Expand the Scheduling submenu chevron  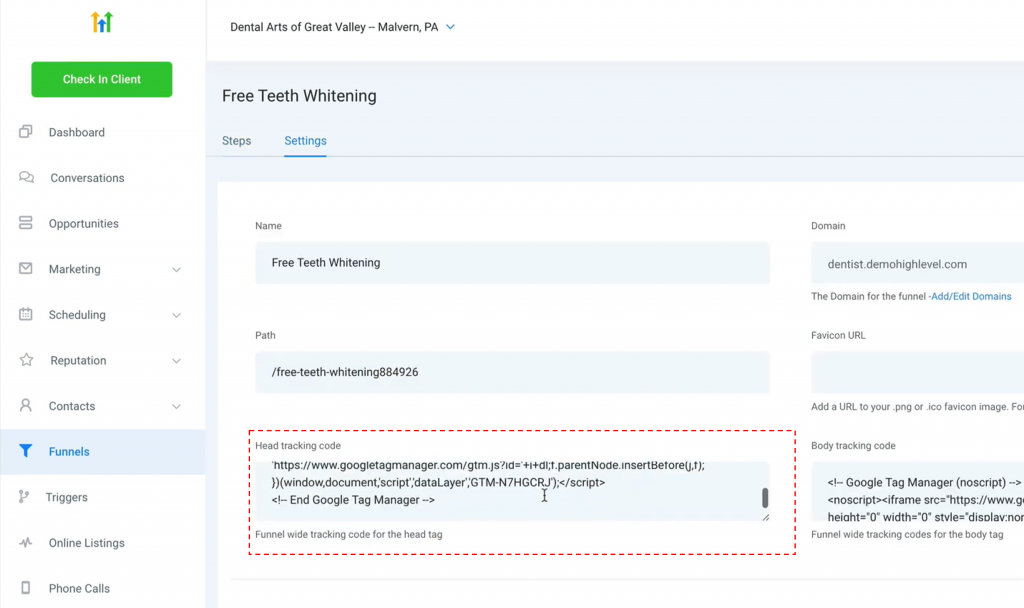176,315
